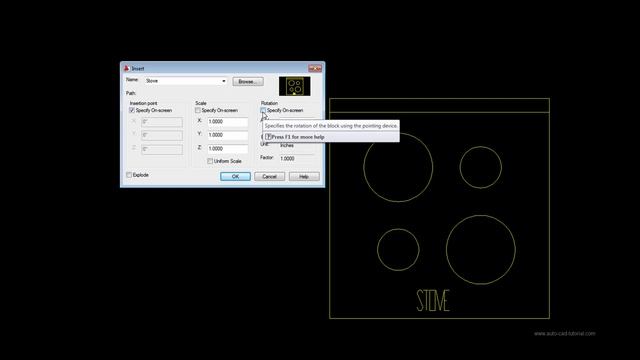Click the Scale Y value field

pyautogui.click(x=227, y=135)
